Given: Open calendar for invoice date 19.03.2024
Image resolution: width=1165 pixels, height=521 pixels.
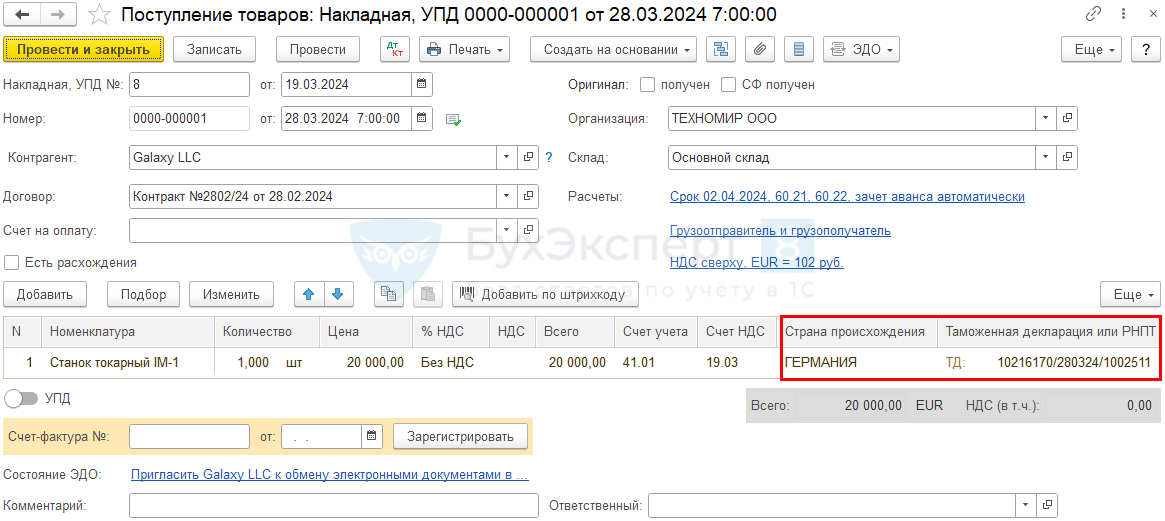Looking at the screenshot, I should (421, 85).
